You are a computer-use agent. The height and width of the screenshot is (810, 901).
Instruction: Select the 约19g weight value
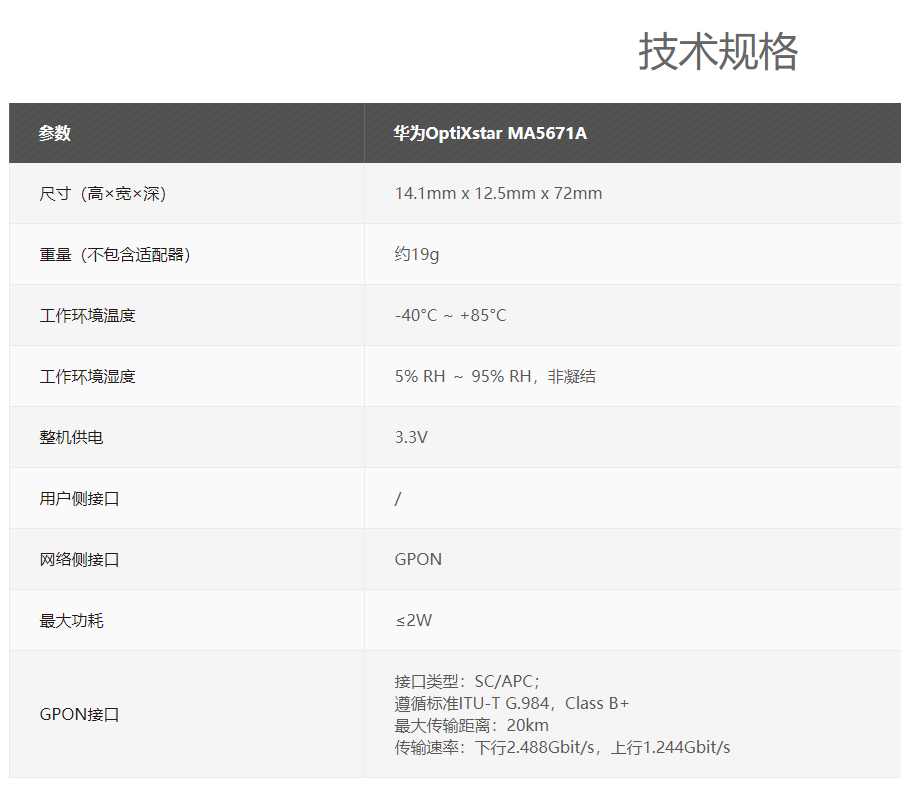point(417,254)
